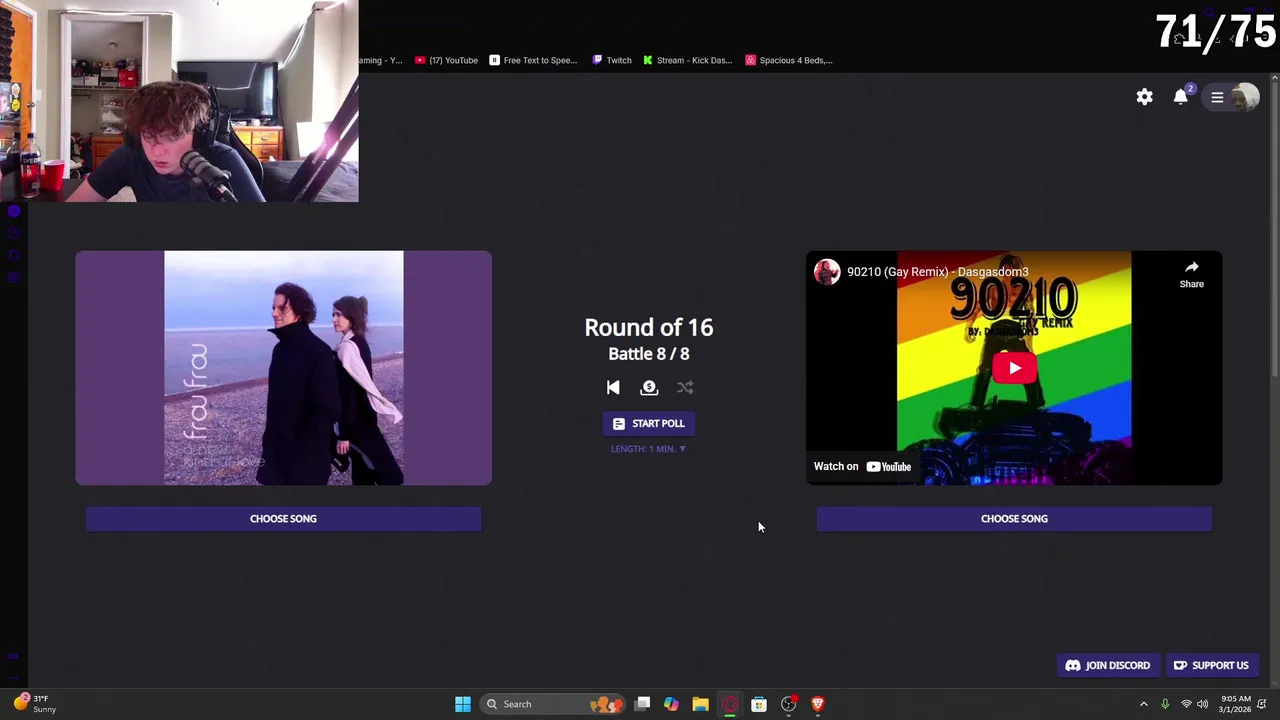Open OBS Studio from the taskbar
Image resolution: width=1280 pixels, height=720 pixels.
tap(789, 704)
